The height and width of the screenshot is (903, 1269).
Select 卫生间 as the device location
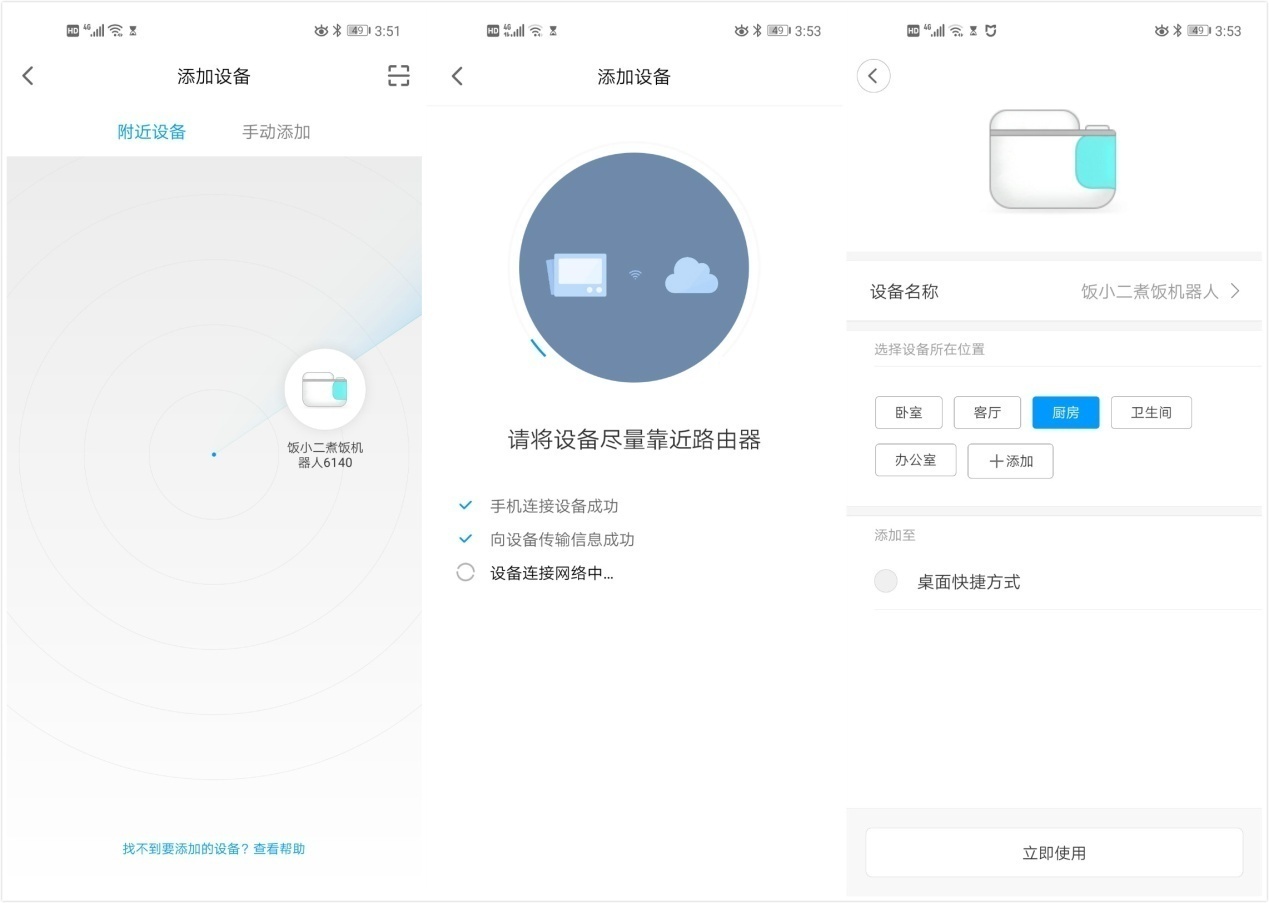1151,412
